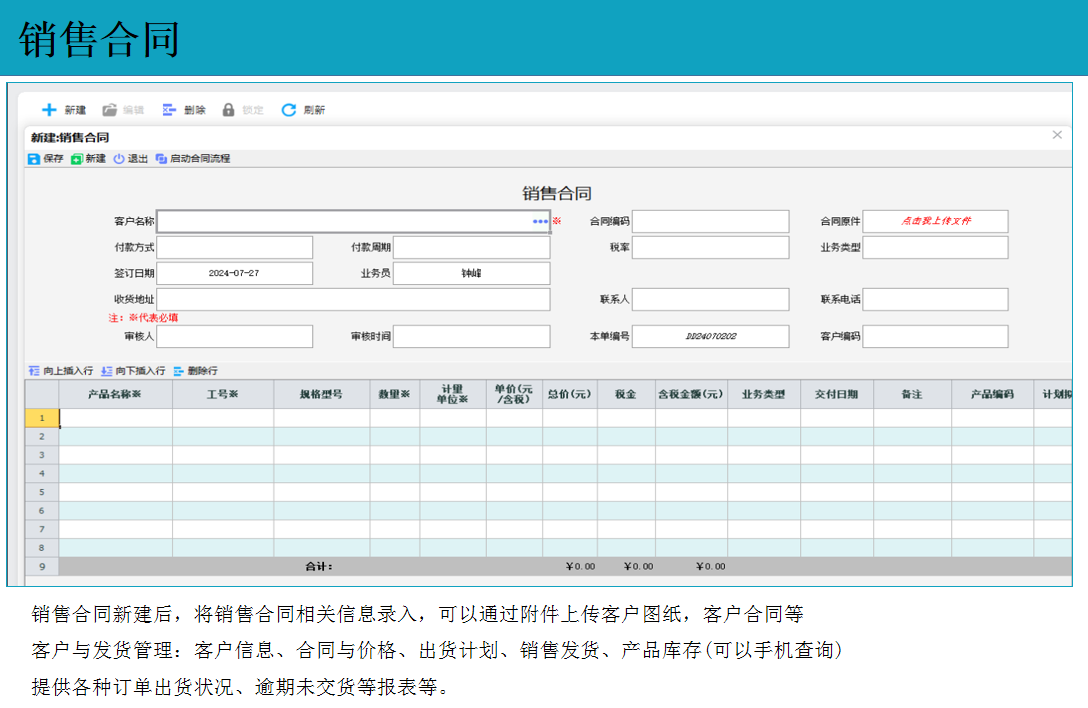Click the 向下插入行 icon
Image resolution: width=1088 pixels, height=708 pixels.
point(107,371)
